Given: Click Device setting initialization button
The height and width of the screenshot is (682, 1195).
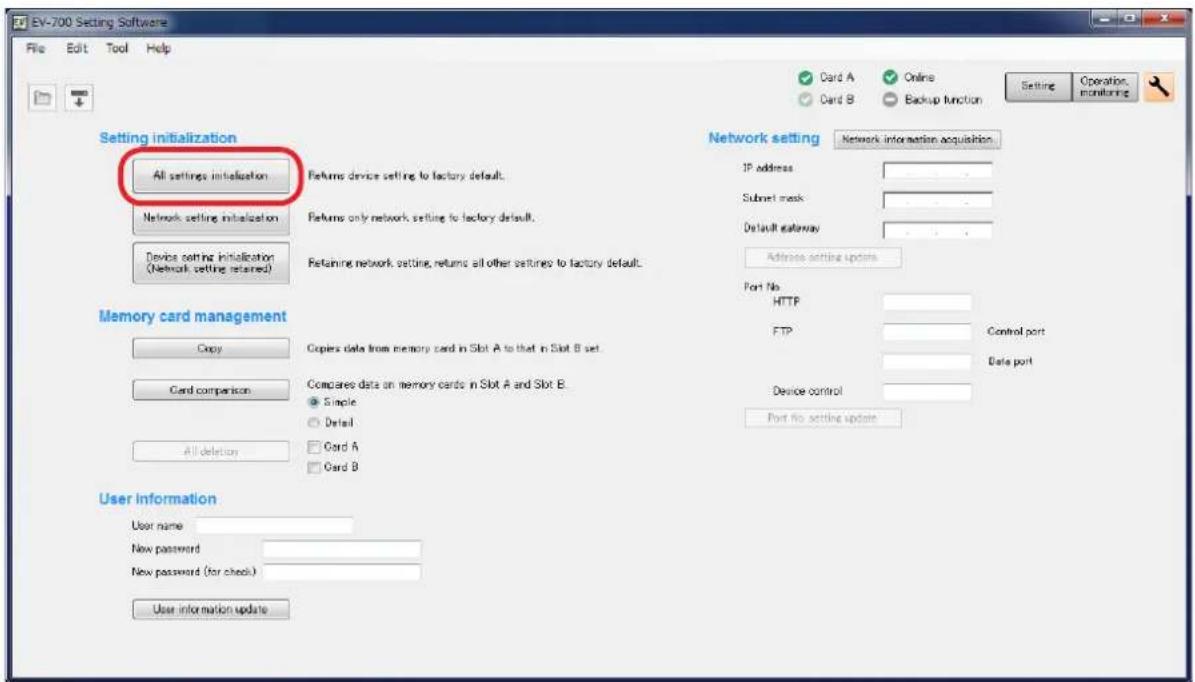Looking at the screenshot, I should tap(210, 263).
